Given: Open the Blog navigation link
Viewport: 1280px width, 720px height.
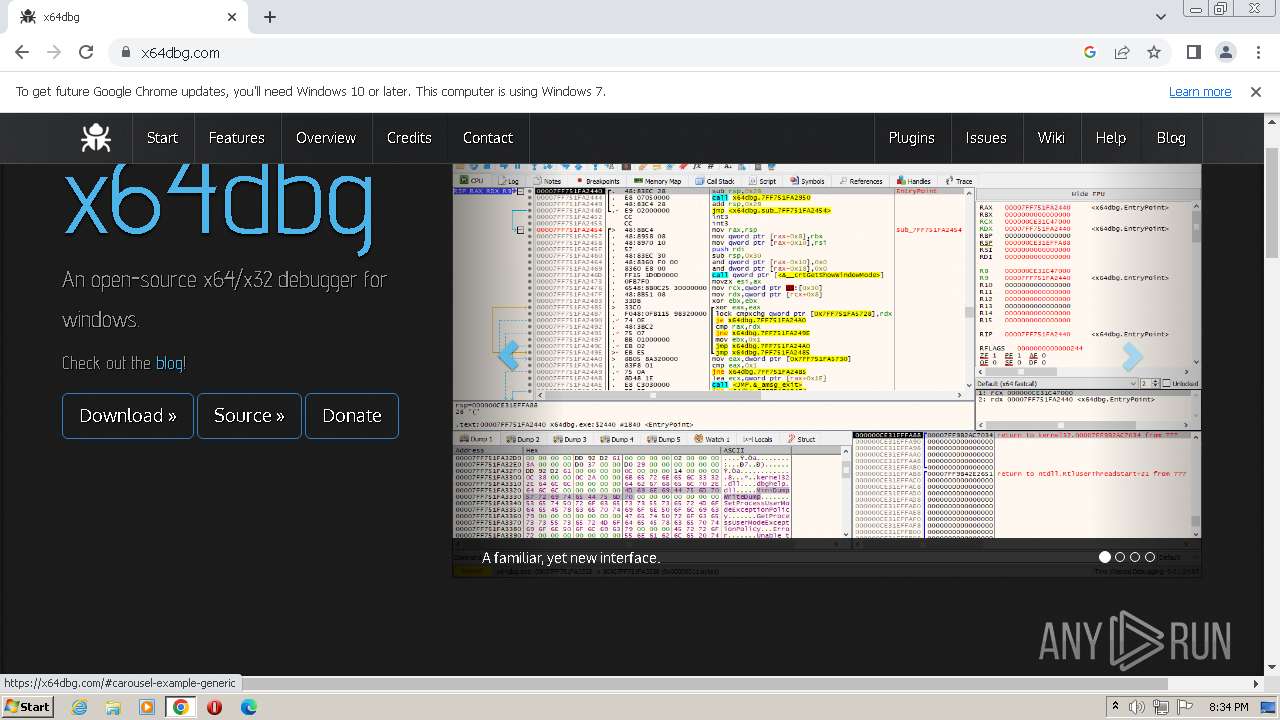Looking at the screenshot, I should (1171, 138).
